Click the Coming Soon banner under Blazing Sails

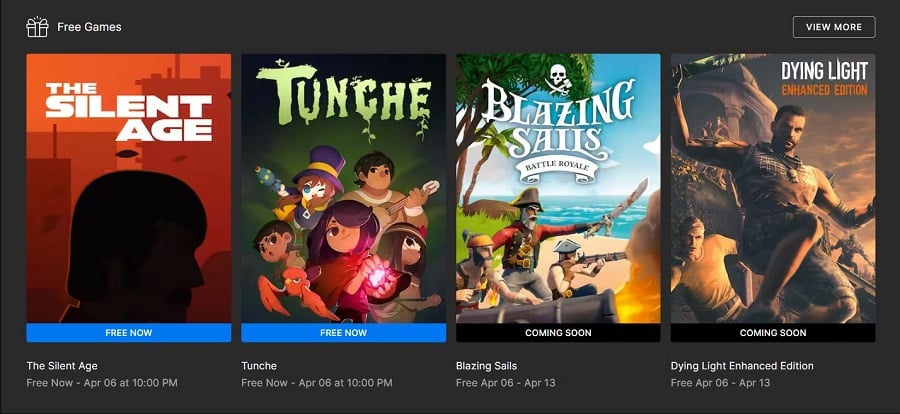pos(558,333)
